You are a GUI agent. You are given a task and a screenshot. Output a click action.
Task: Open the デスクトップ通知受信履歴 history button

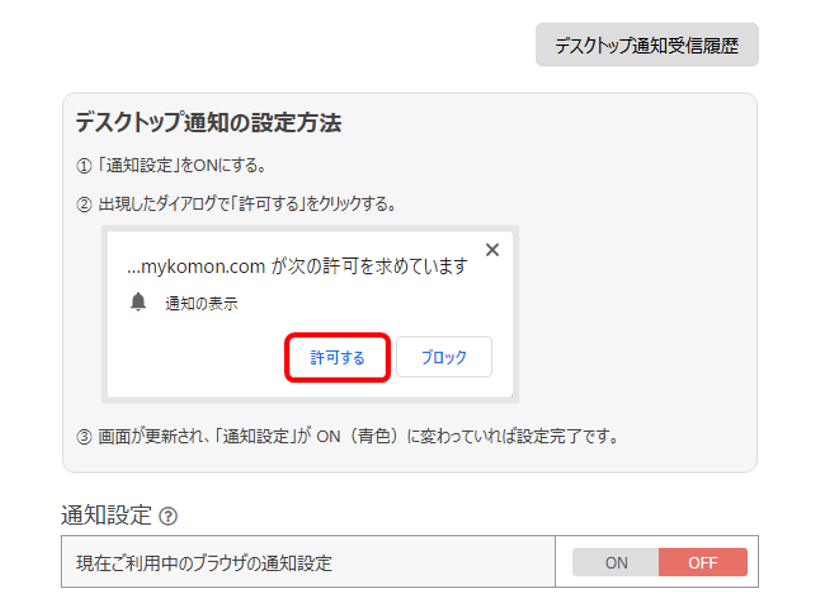pos(647,45)
